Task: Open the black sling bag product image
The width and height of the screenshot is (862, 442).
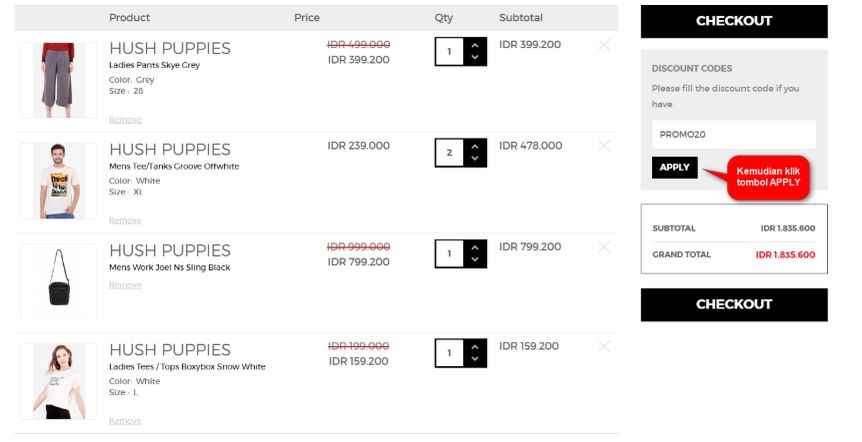Action: 58,282
